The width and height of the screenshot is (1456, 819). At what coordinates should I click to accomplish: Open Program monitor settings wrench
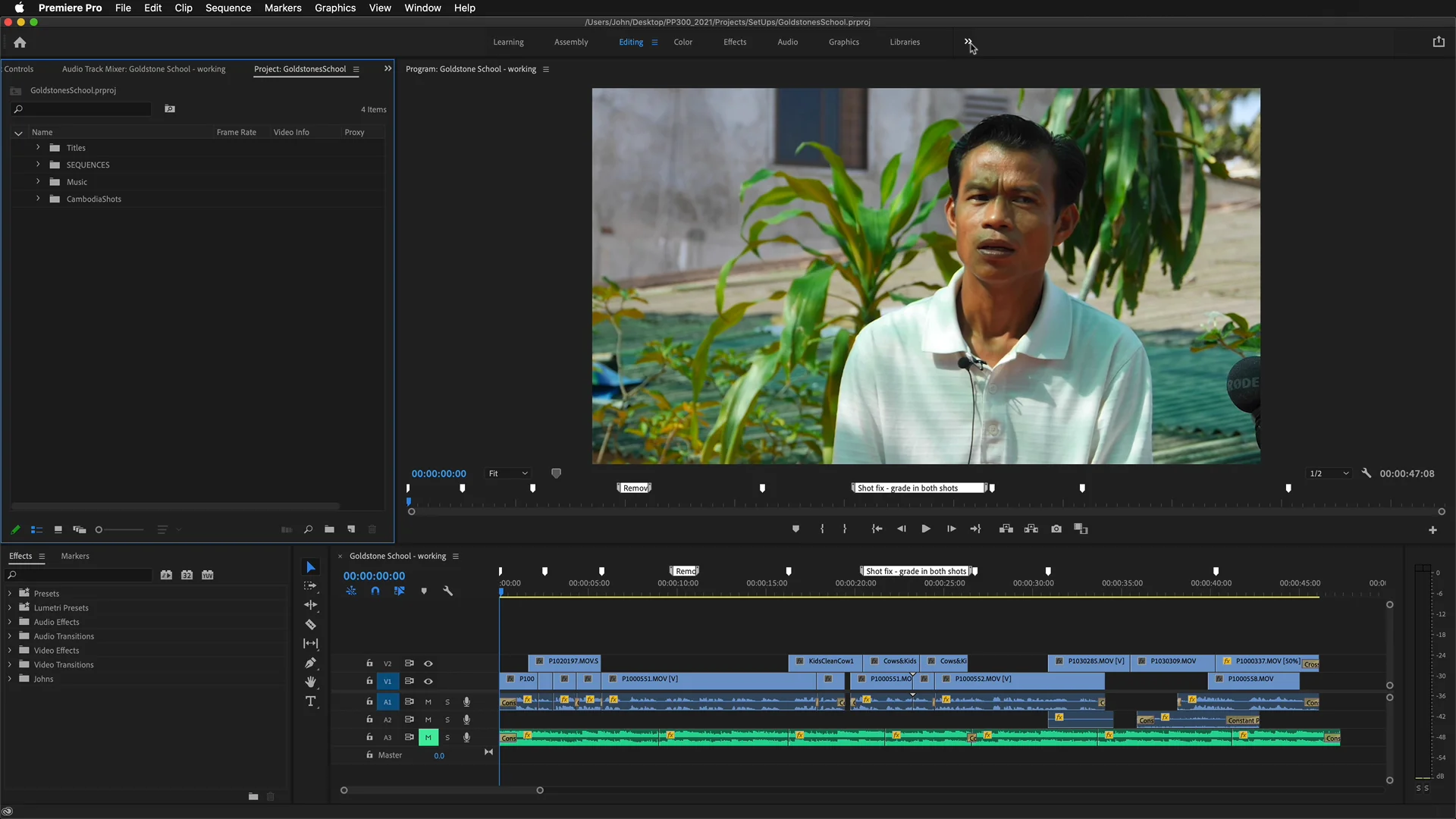pyautogui.click(x=1367, y=473)
